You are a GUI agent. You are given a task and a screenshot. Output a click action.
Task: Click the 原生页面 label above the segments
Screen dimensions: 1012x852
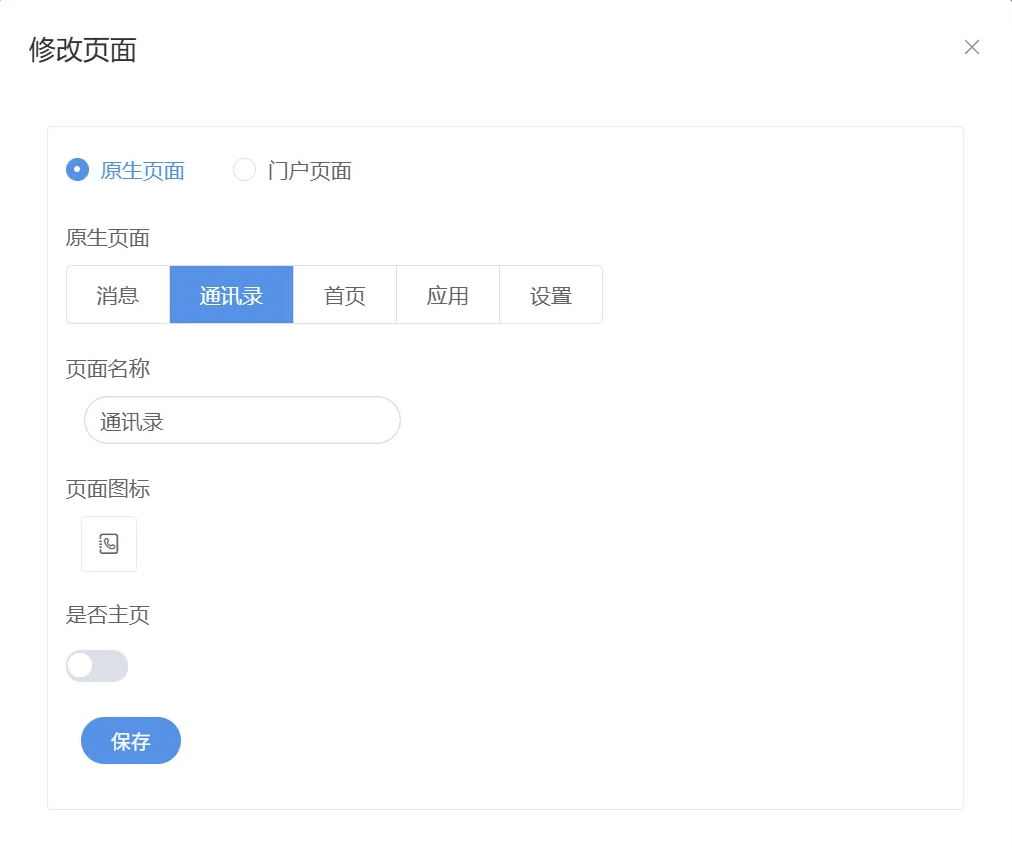pyautogui.click(x=108, y=238)
